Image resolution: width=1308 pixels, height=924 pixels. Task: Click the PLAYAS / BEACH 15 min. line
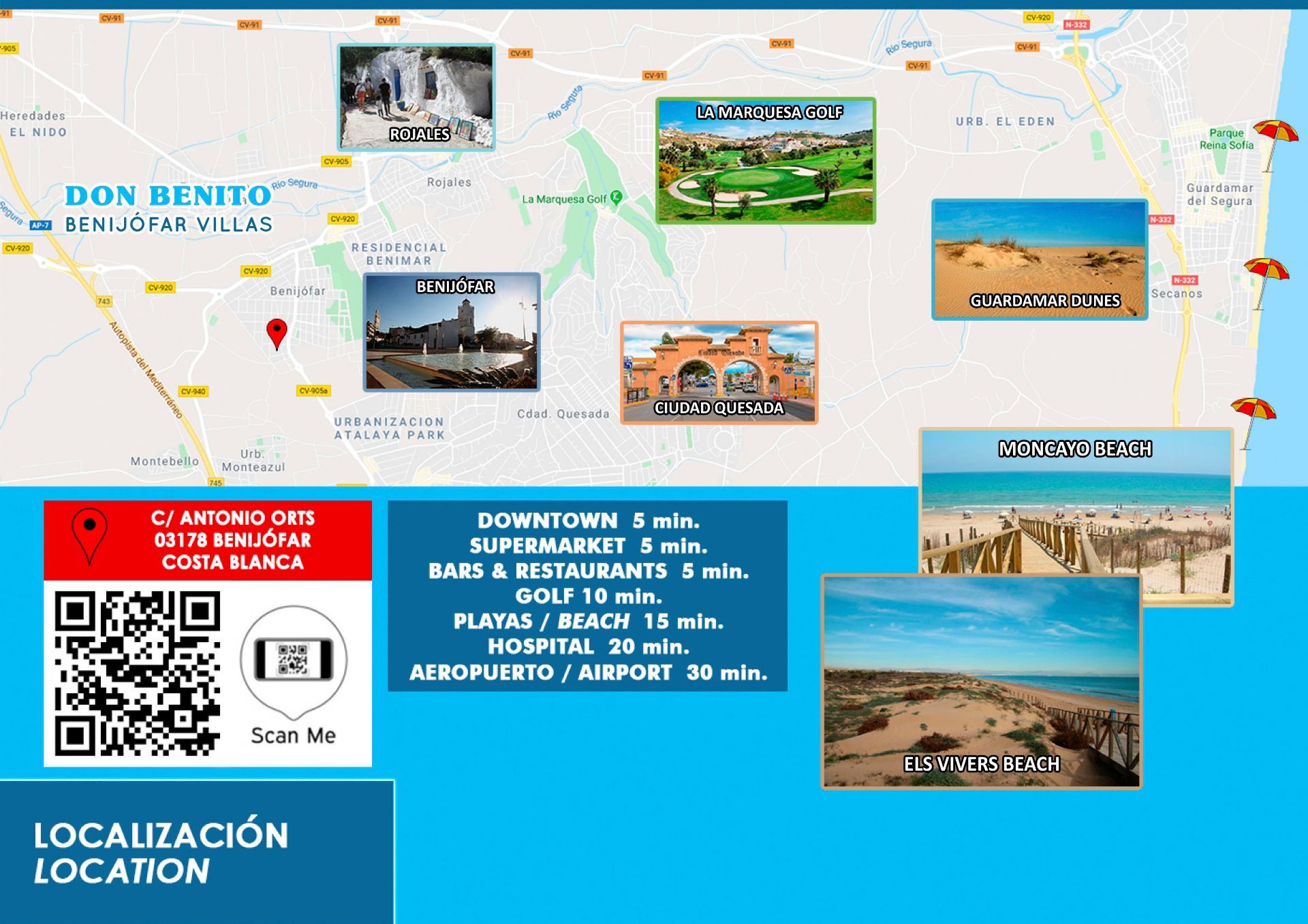pyautogui.click(x=589, y=622)
